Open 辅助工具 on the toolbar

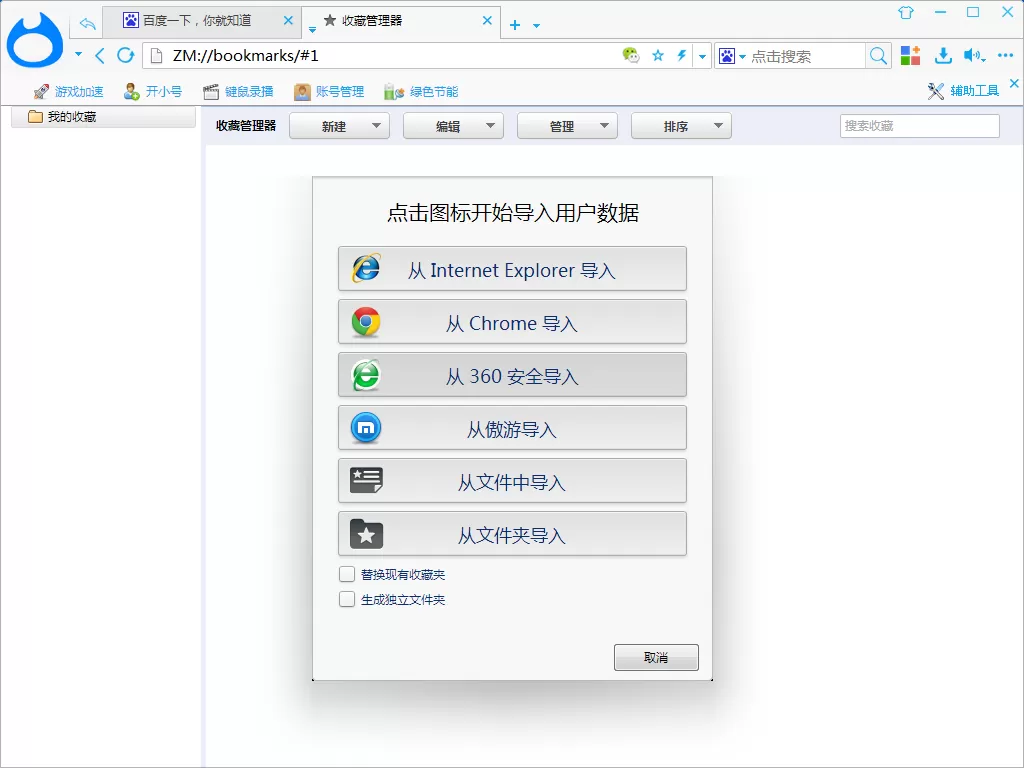pyautogui.click(x=963, y=91)
